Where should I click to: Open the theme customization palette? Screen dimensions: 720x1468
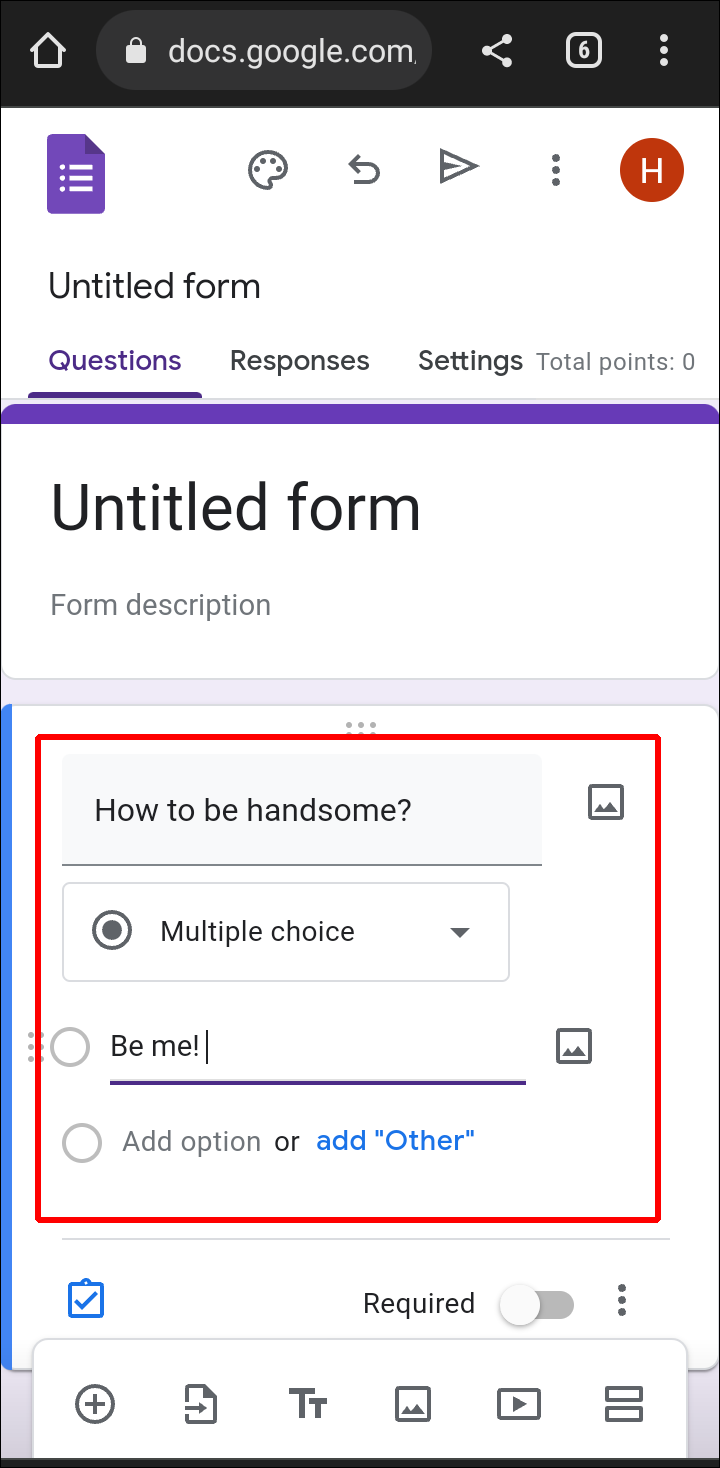(268, 170)
